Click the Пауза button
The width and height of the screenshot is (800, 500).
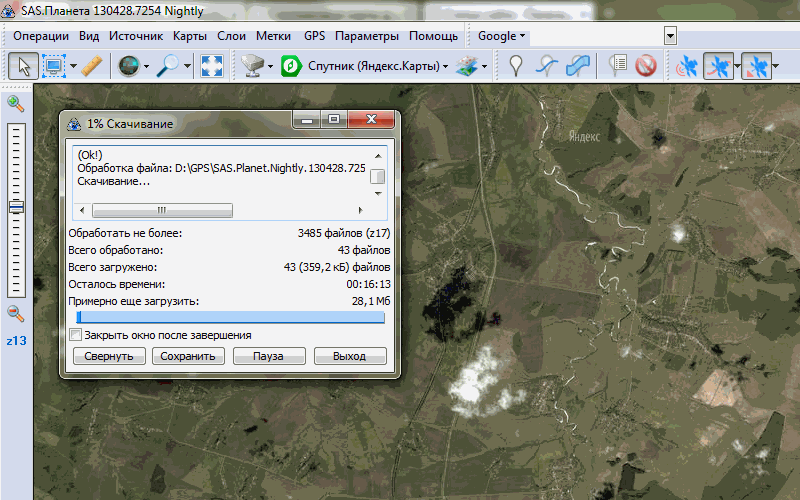tap(268, 356)
